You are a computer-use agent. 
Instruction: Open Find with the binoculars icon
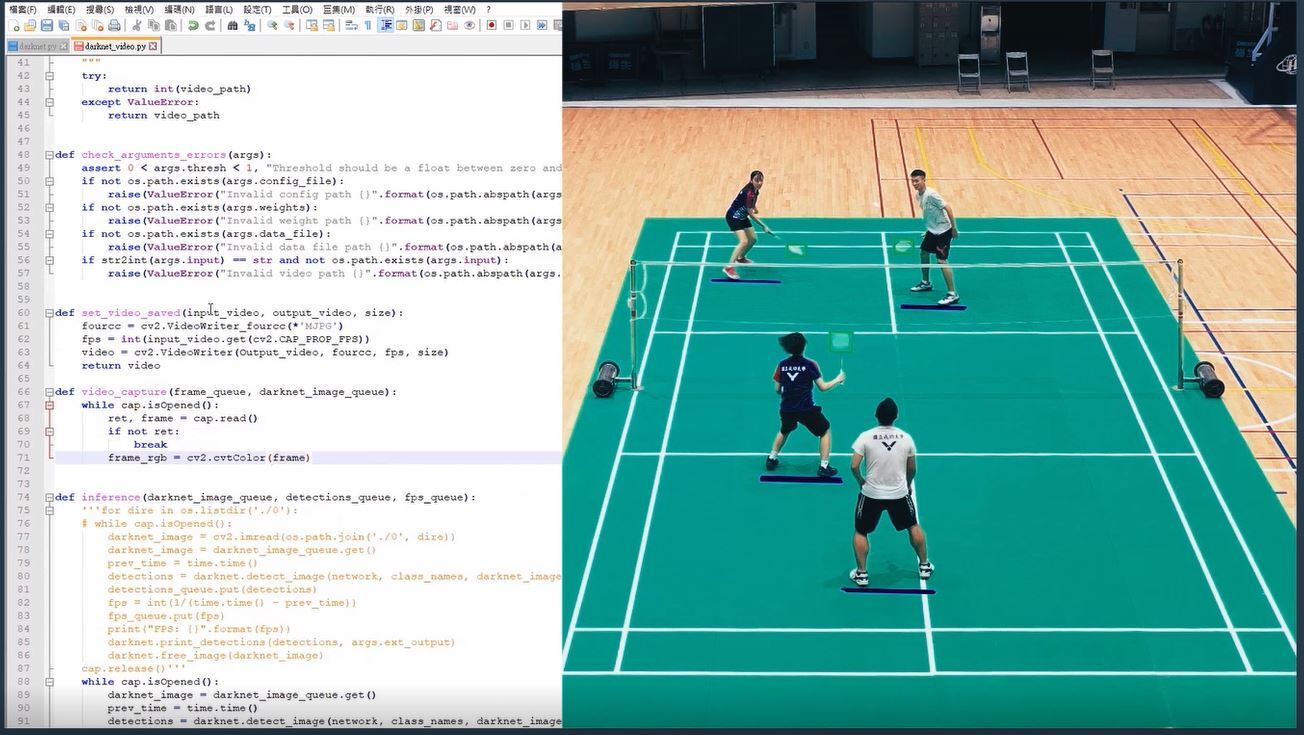[x=232, y=25]
